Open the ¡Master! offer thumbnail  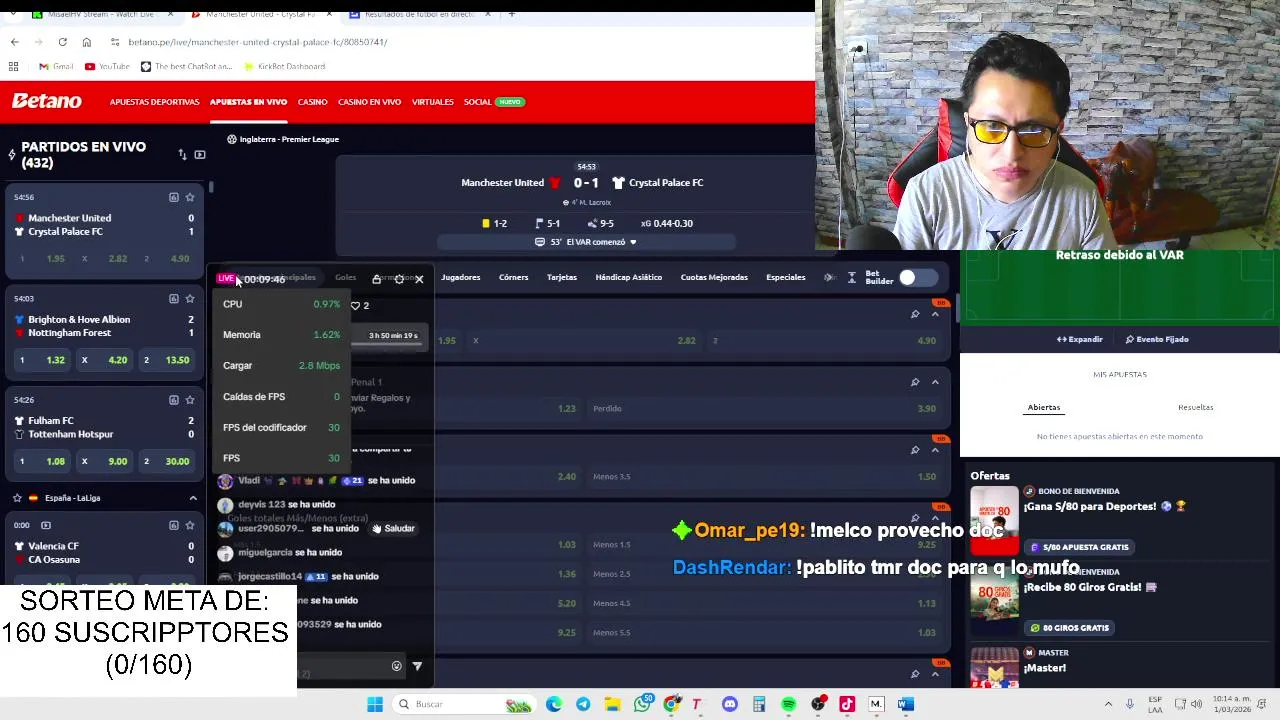[994, 668]
